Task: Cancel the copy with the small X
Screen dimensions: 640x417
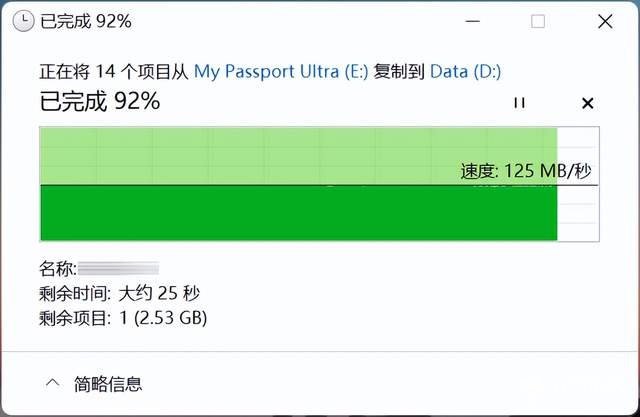Action: click(587, 103)
